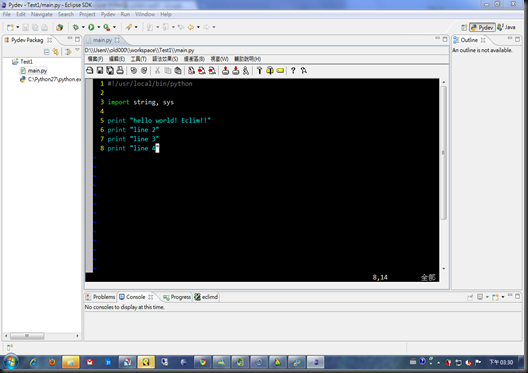
Task: Open the New wizard dropdown arrow
Action: tap(18, 27)
